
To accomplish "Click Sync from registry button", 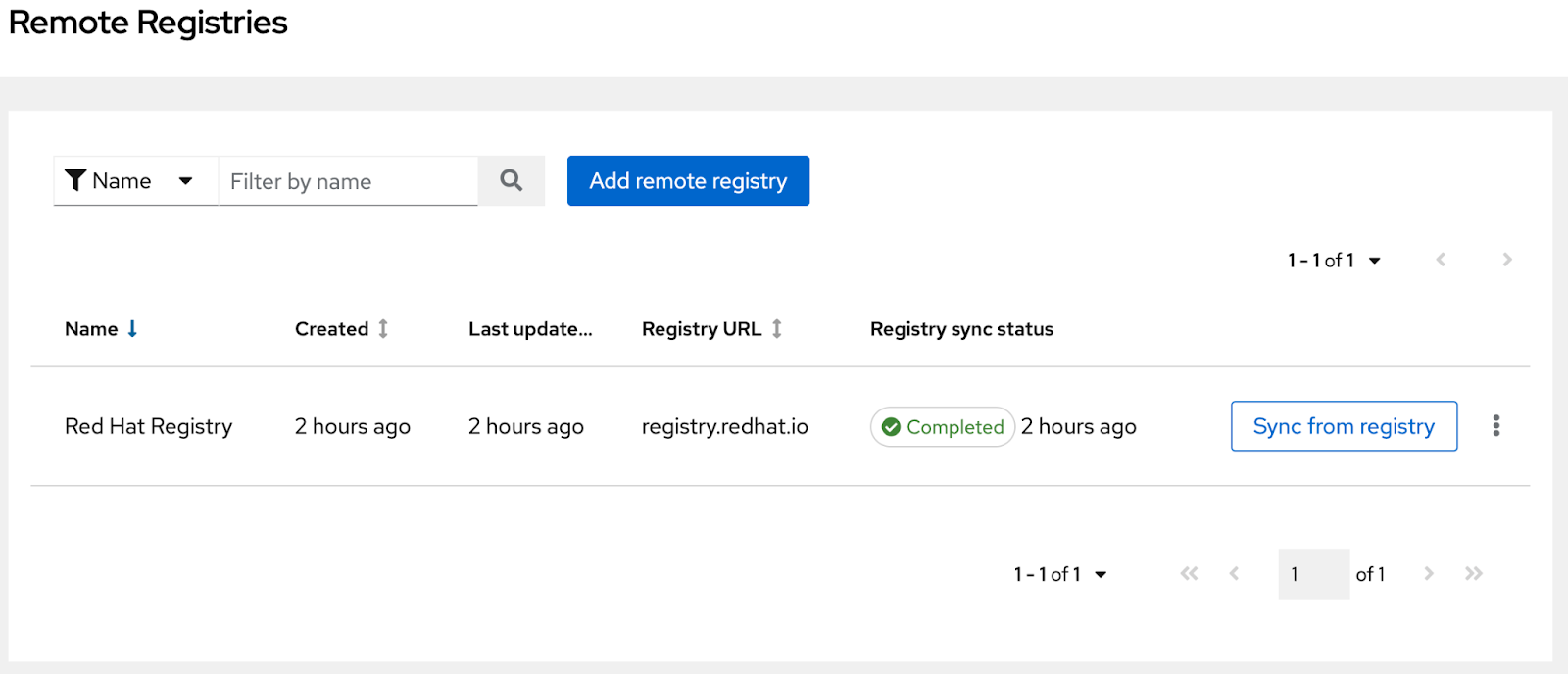I will 1344,426.
